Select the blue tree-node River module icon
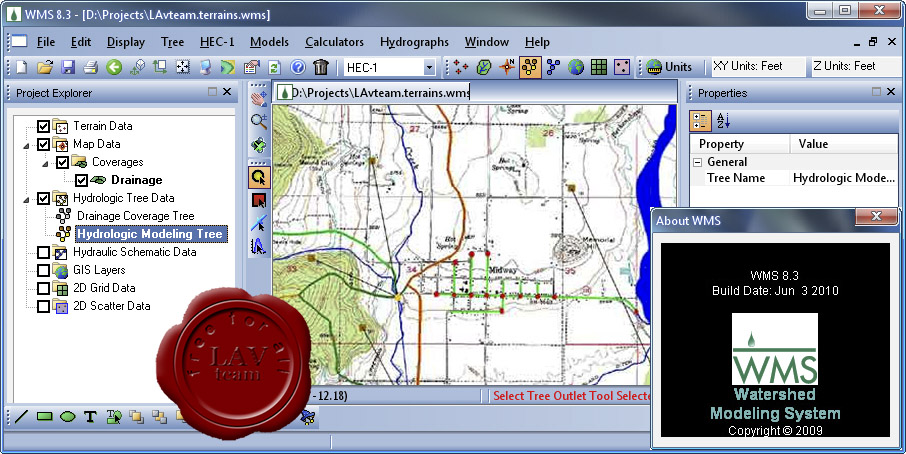The height and width of the screenshot is (454, 906). pos(553,67)
